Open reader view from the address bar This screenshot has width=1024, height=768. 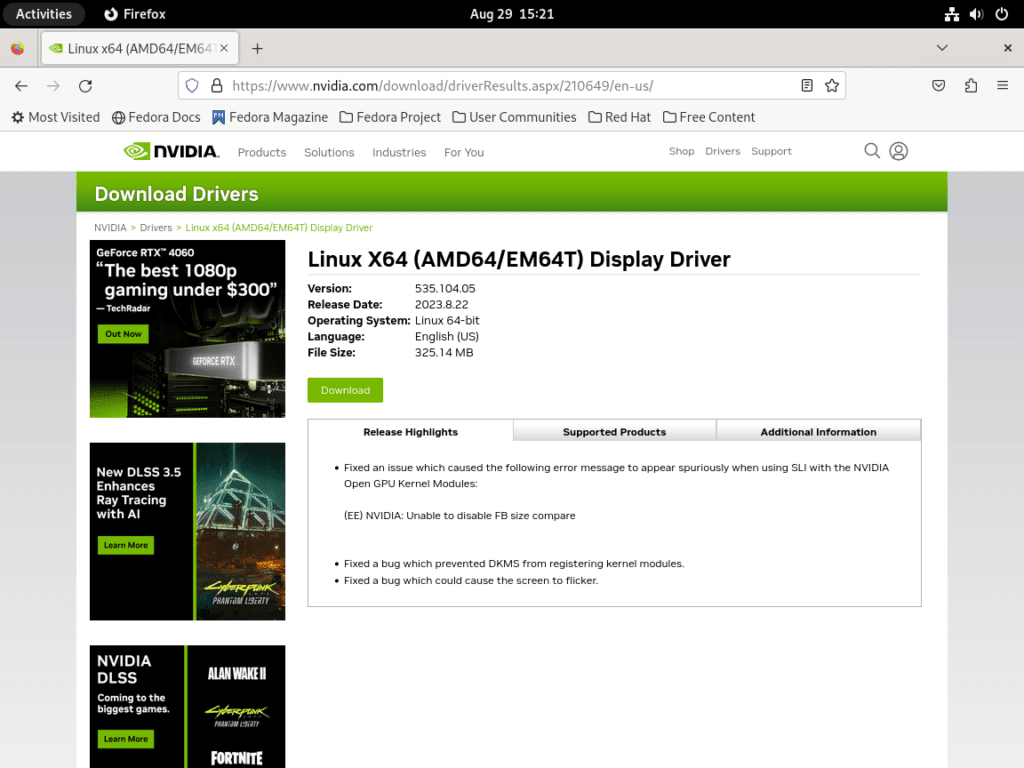(807, 86)
